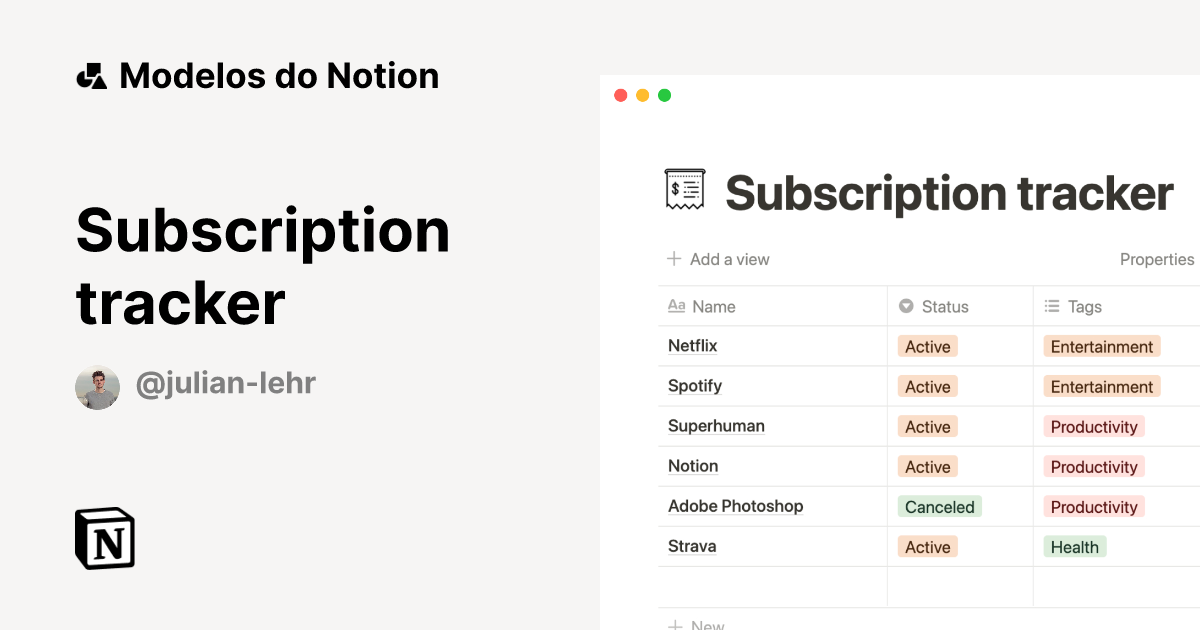Click the Aa icon in the Name column header

(x=675, y=306)
